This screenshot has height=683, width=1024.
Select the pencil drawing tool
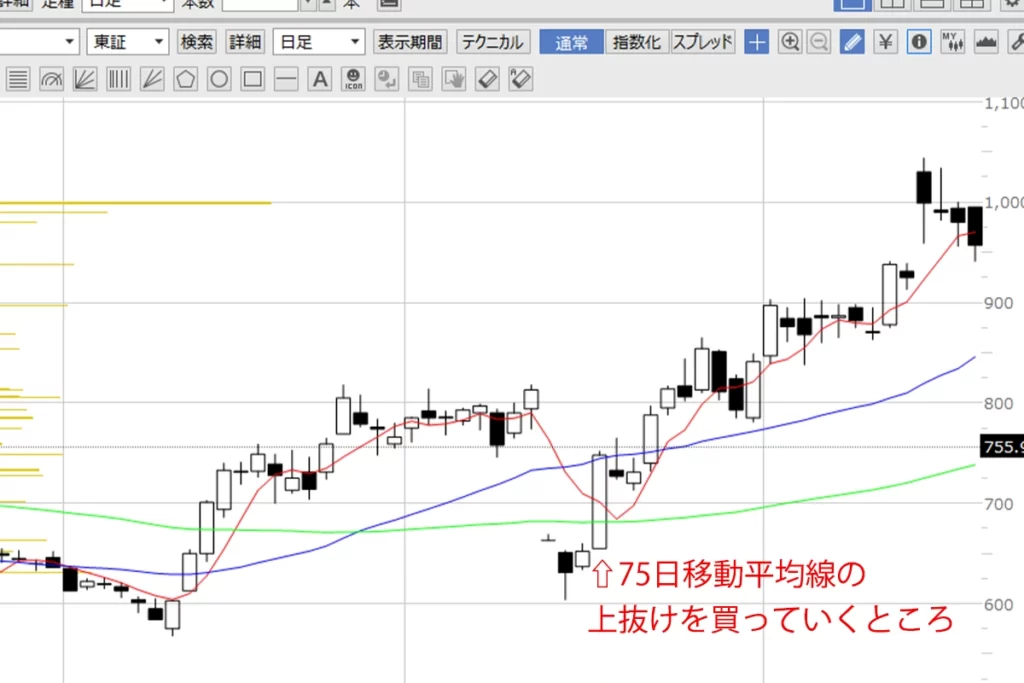[x=852, y=42]
